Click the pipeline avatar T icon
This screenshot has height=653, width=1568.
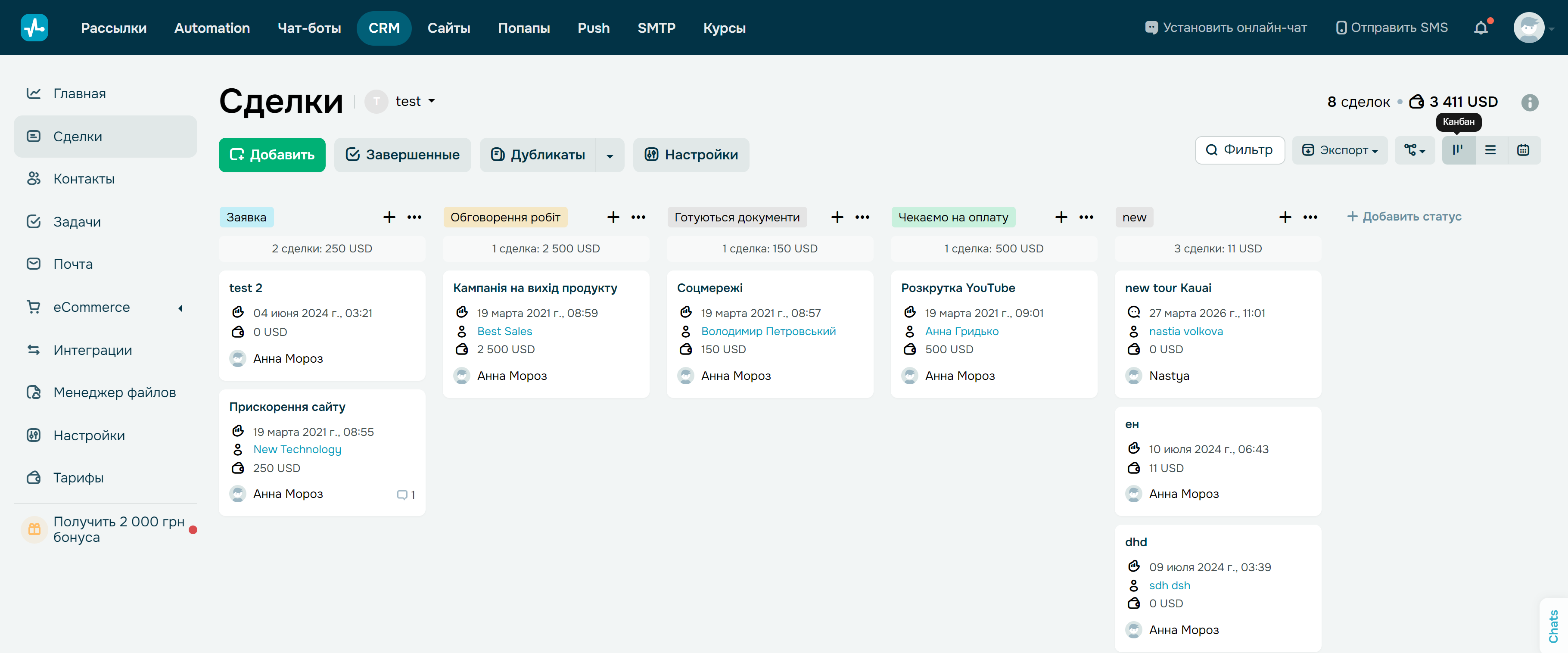pos(376,102)
